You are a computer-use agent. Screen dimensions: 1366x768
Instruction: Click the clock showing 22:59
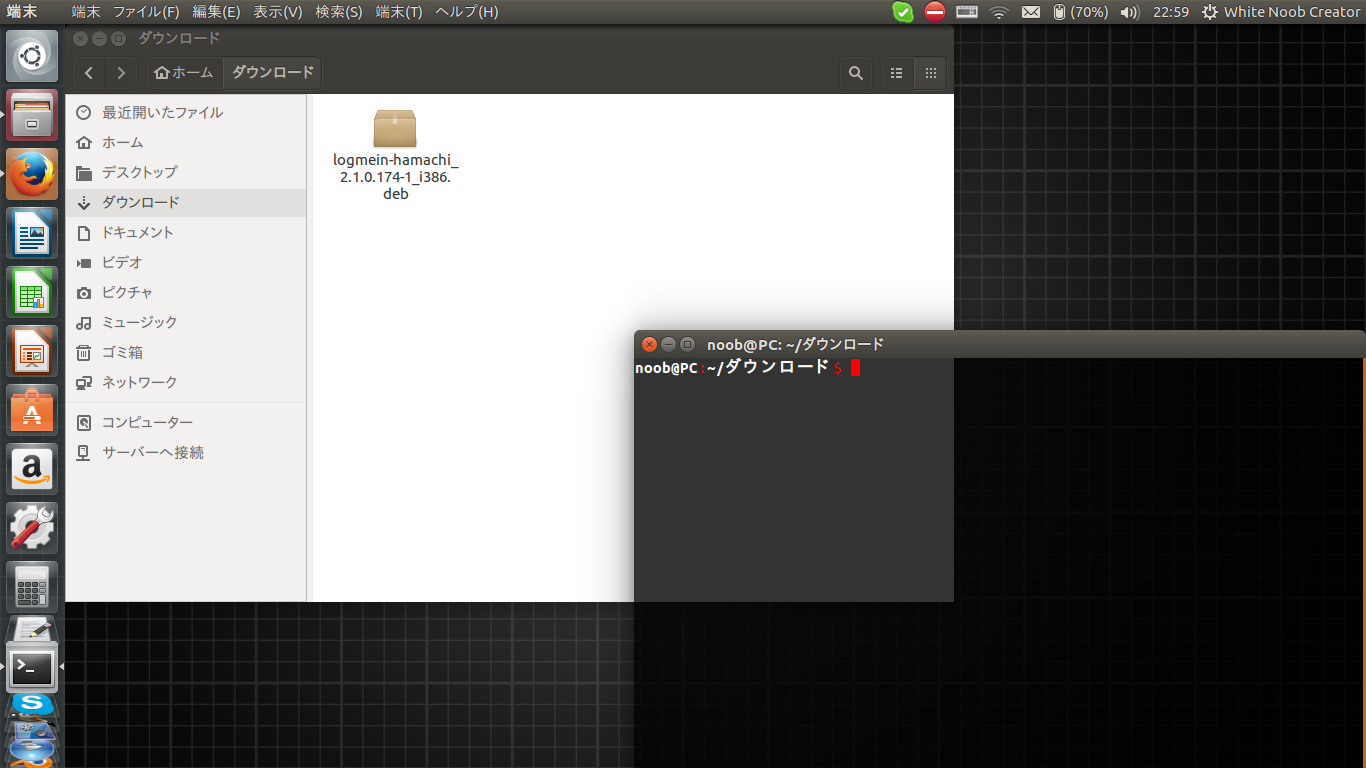tap(1170, 12)
